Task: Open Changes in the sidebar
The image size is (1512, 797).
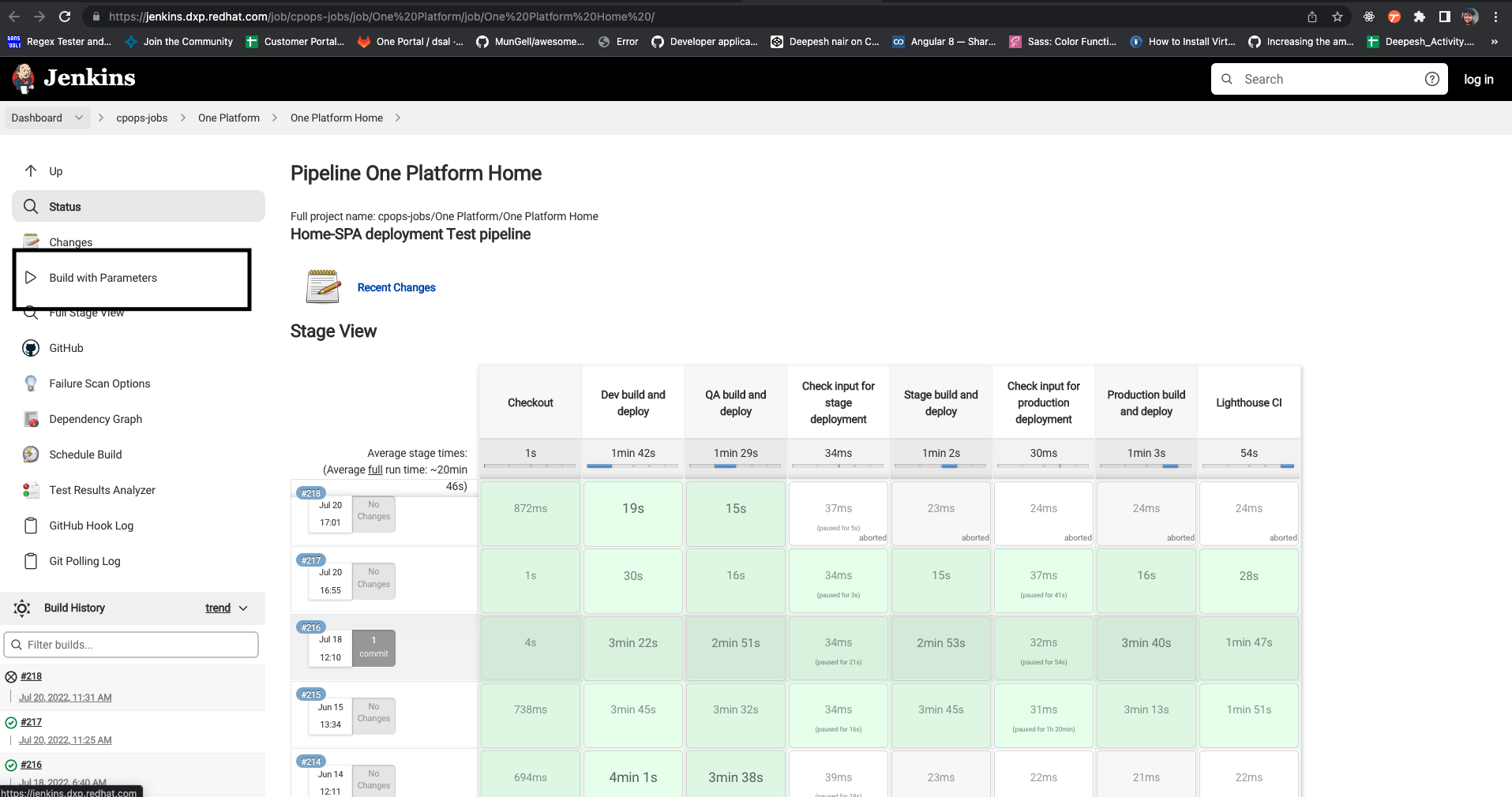Action: (x=71, y=242)
